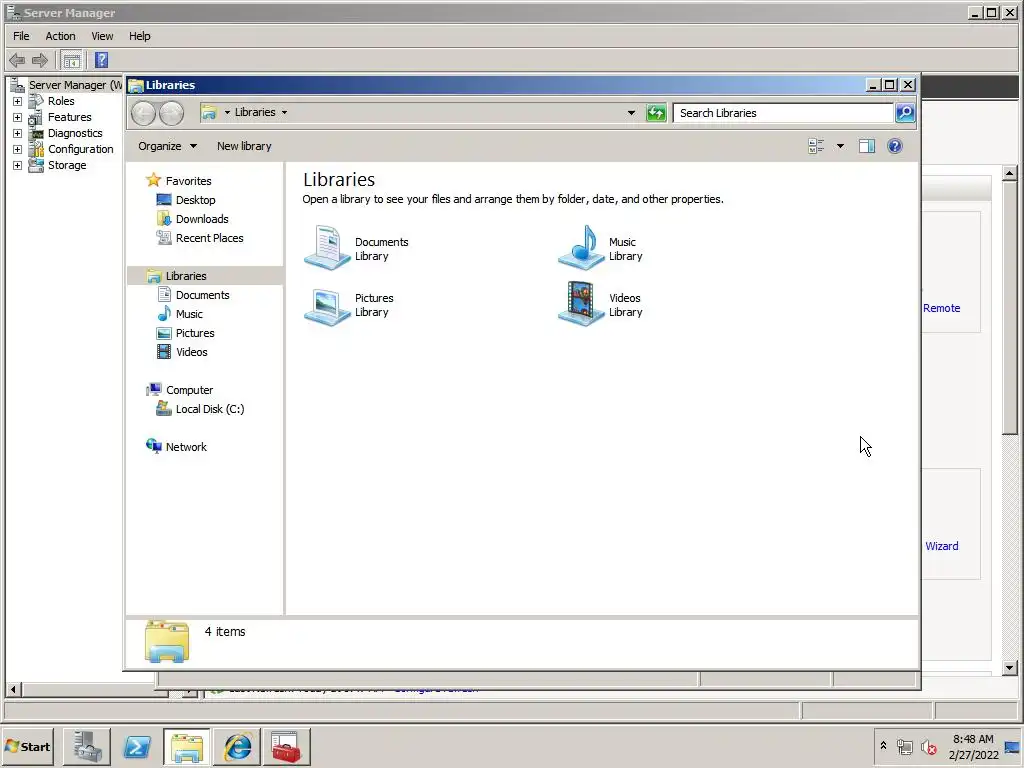Click the taskbar clock 8:48 AM

(973, 739)
